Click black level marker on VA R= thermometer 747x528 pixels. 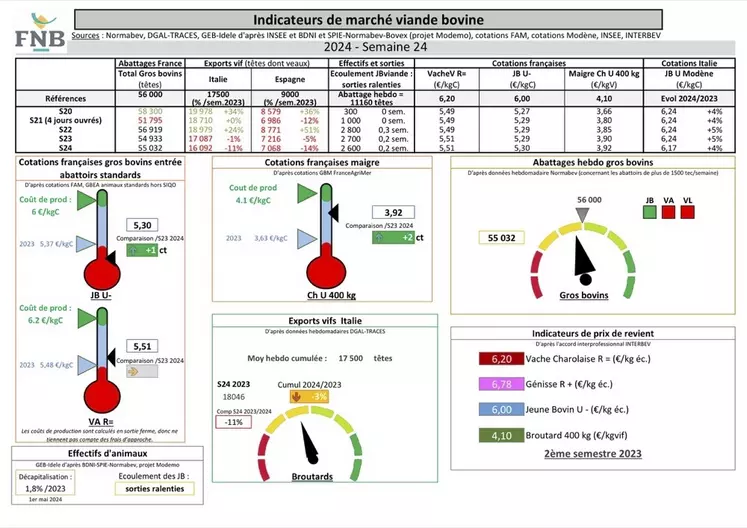[111, 356]
